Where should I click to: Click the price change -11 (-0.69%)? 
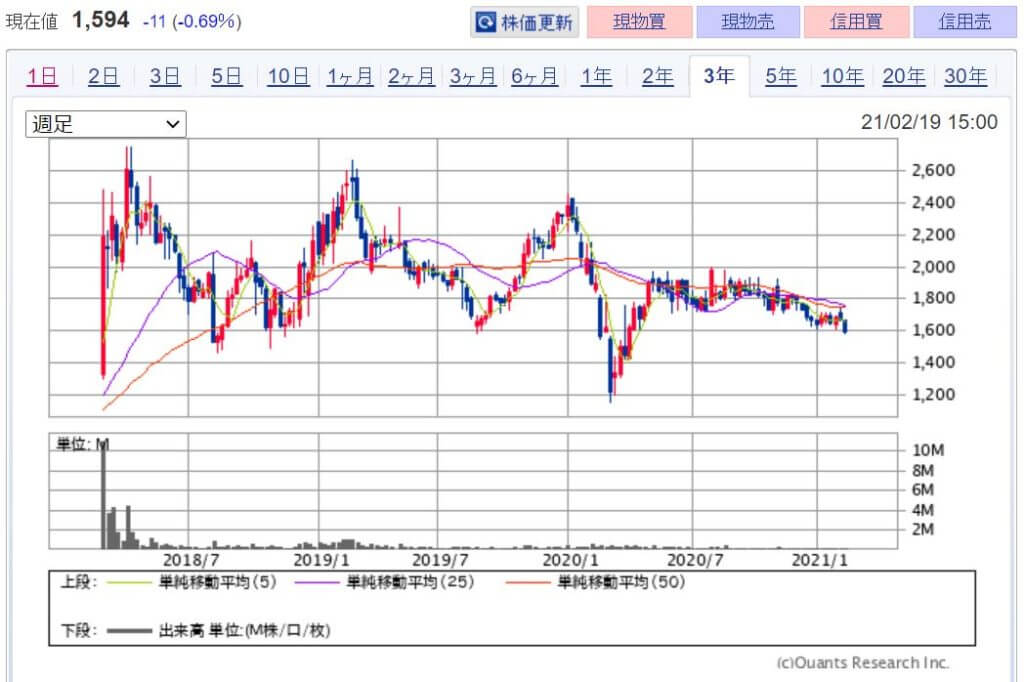[x=192, y=21]
